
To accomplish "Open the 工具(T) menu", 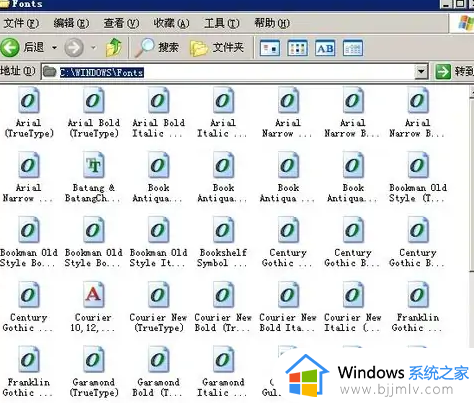I will 222,23.
